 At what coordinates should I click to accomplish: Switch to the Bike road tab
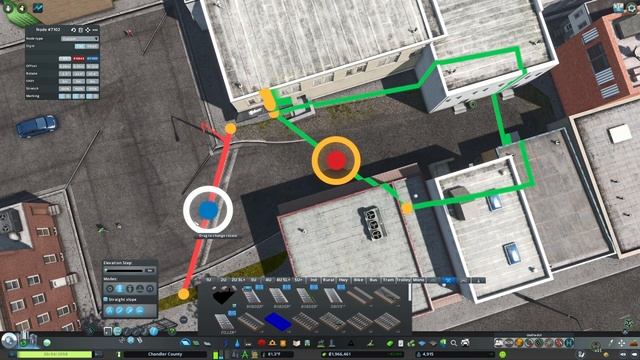tap(358, 280)
